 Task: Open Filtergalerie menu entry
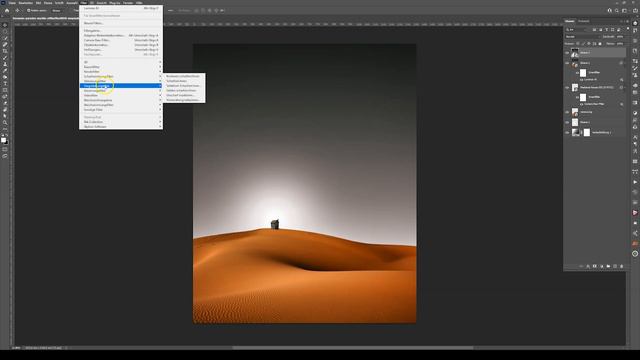pyautogui.click(x=121, y=31)
